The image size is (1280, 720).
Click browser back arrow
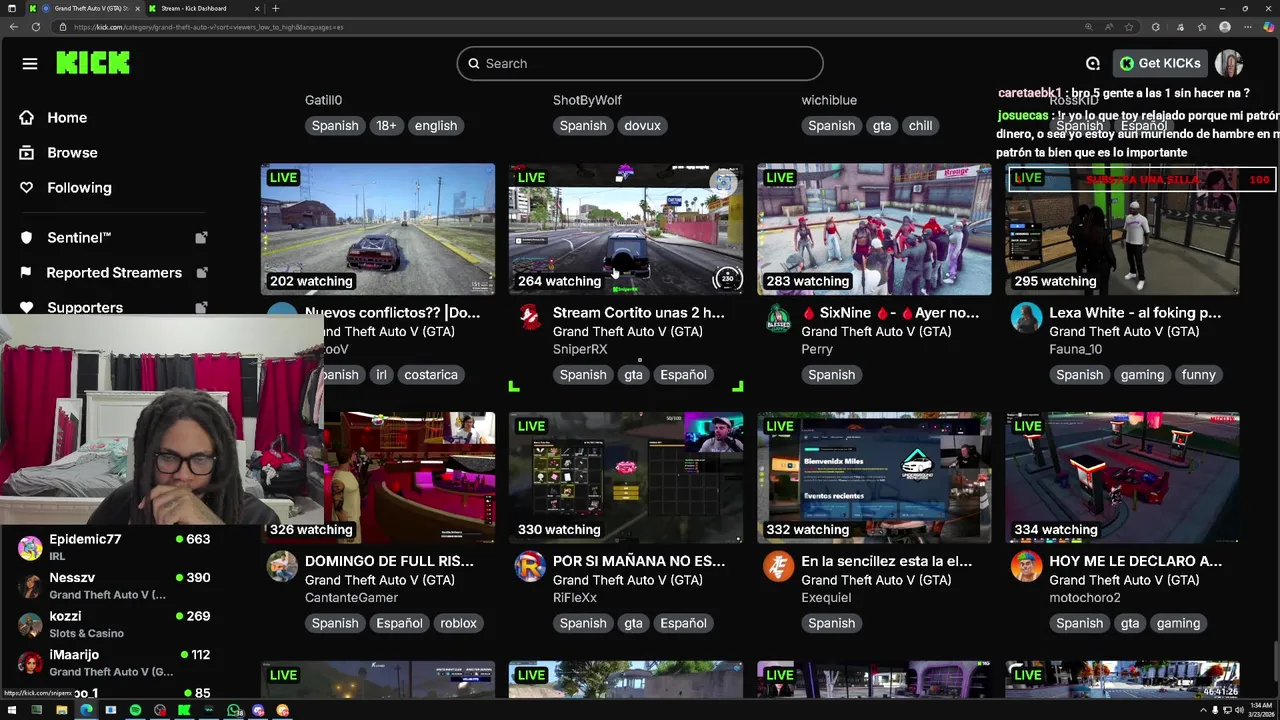click(13, 27)
